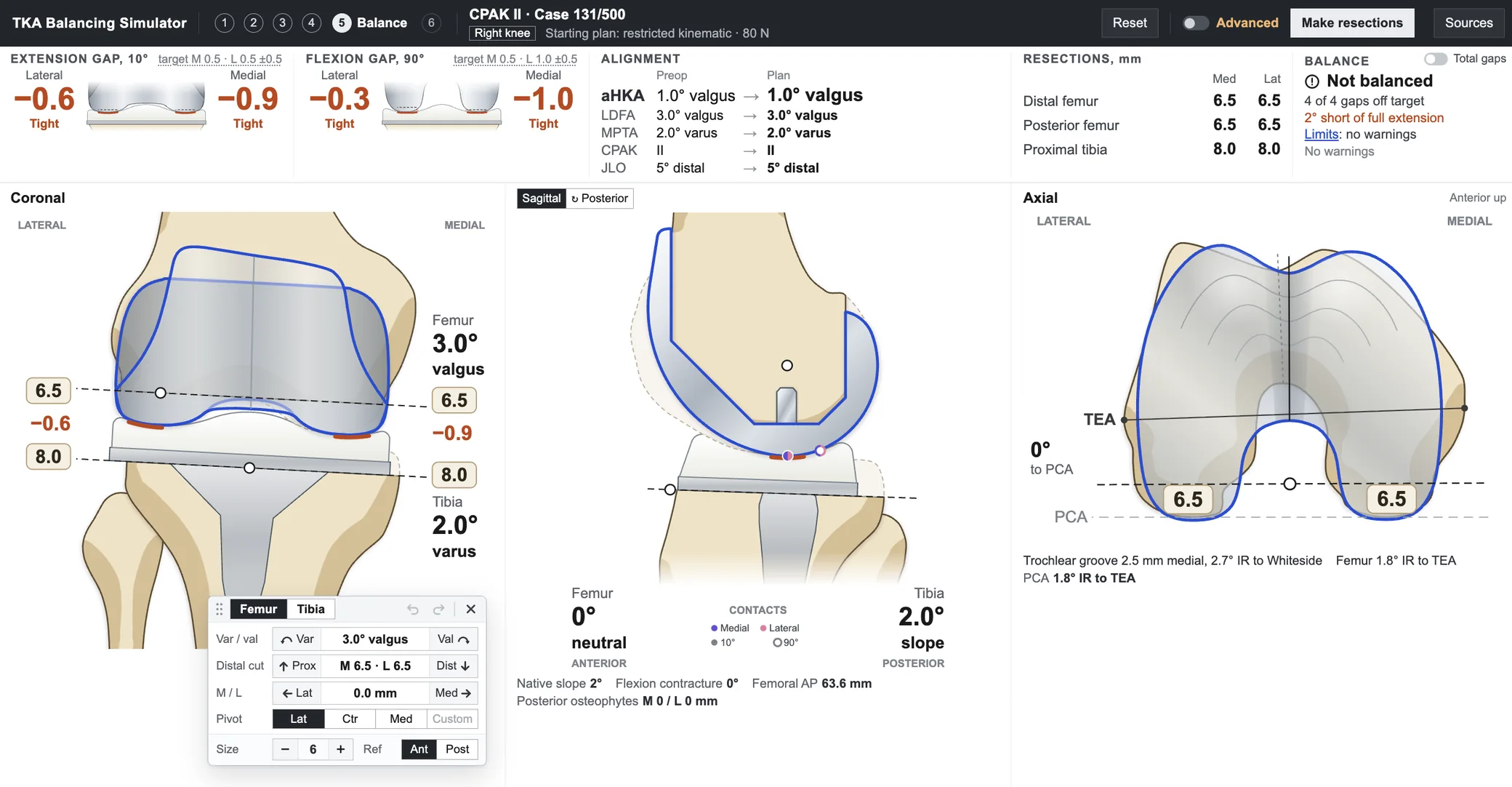Click the Reset button
Screen dimensions: 1512x787
pyautogui.click(x=1130, y=23)
